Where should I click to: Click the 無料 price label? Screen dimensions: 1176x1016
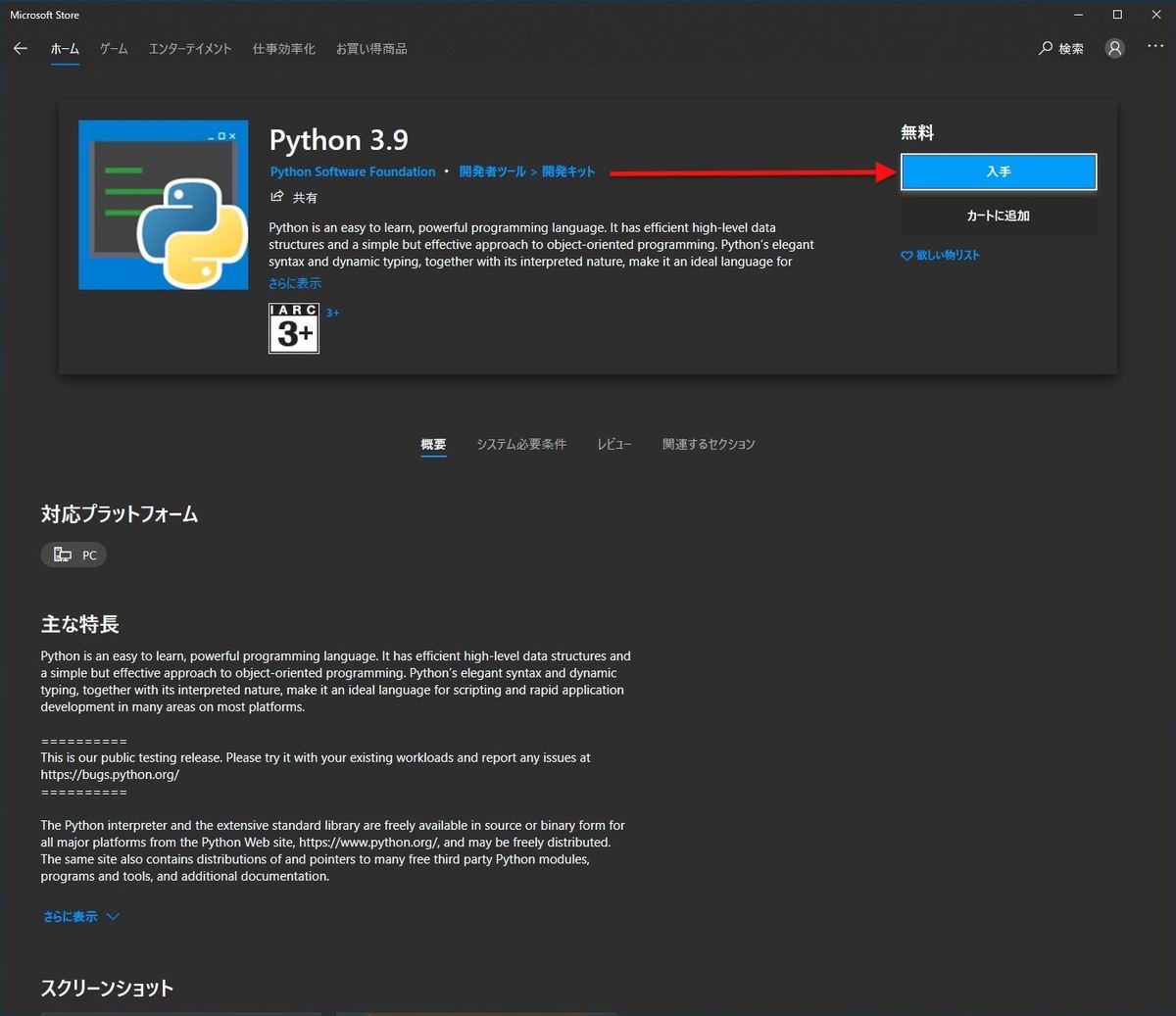point(917,132)
